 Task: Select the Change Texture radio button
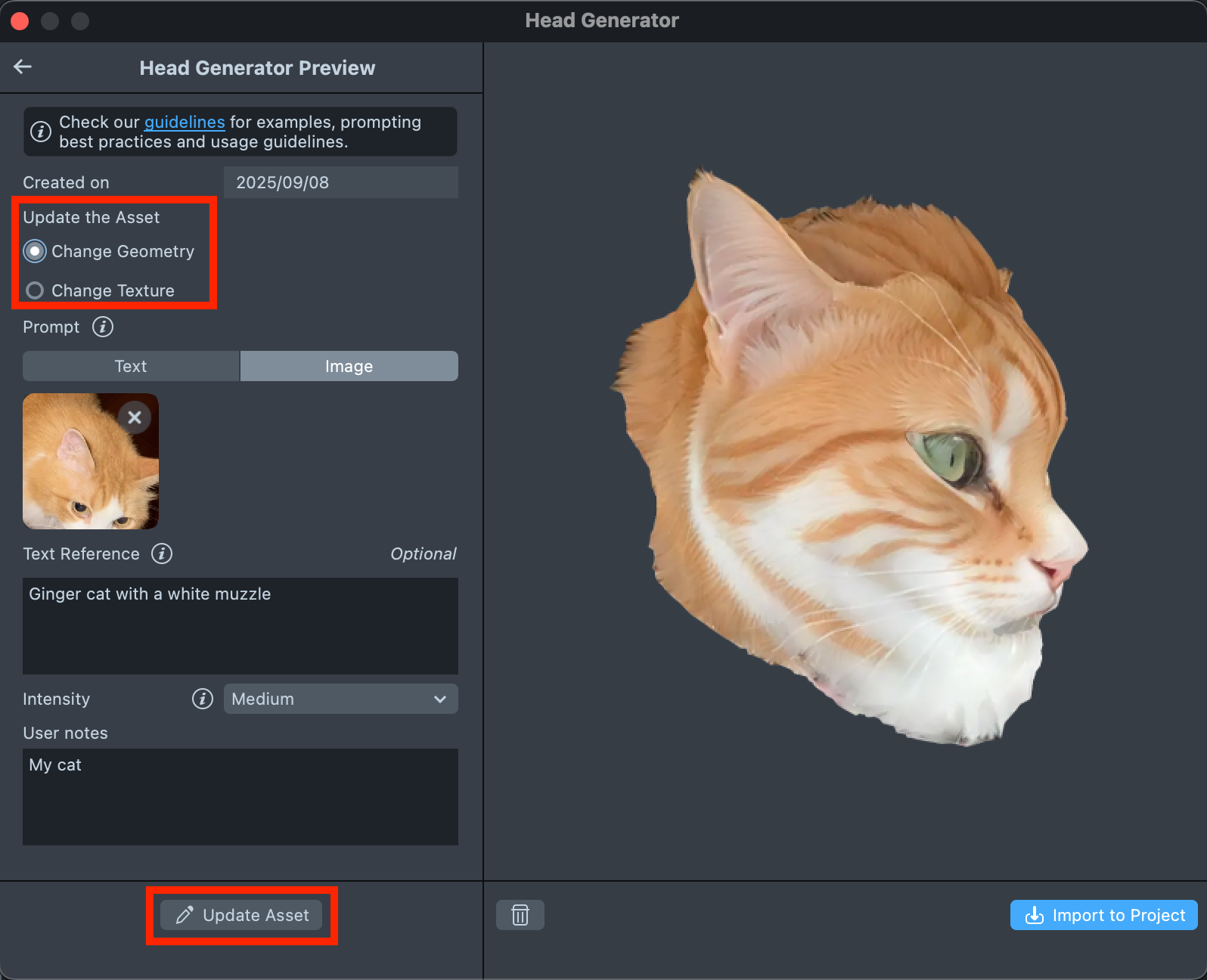(x=35, y=290)
